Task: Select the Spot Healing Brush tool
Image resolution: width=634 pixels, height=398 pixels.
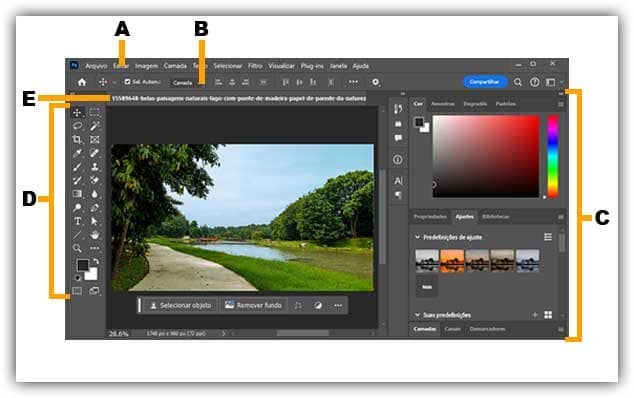Action: (x=95, y=153)
